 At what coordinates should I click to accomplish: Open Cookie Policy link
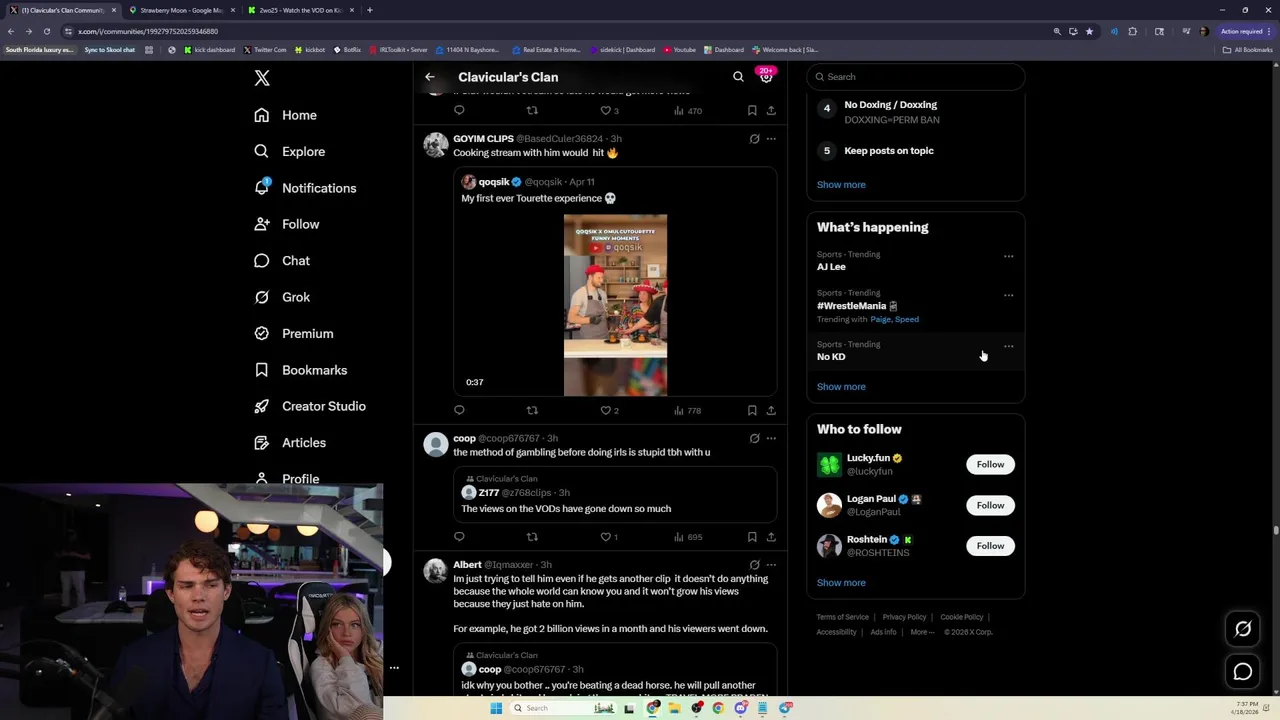(x=962, y=618)
